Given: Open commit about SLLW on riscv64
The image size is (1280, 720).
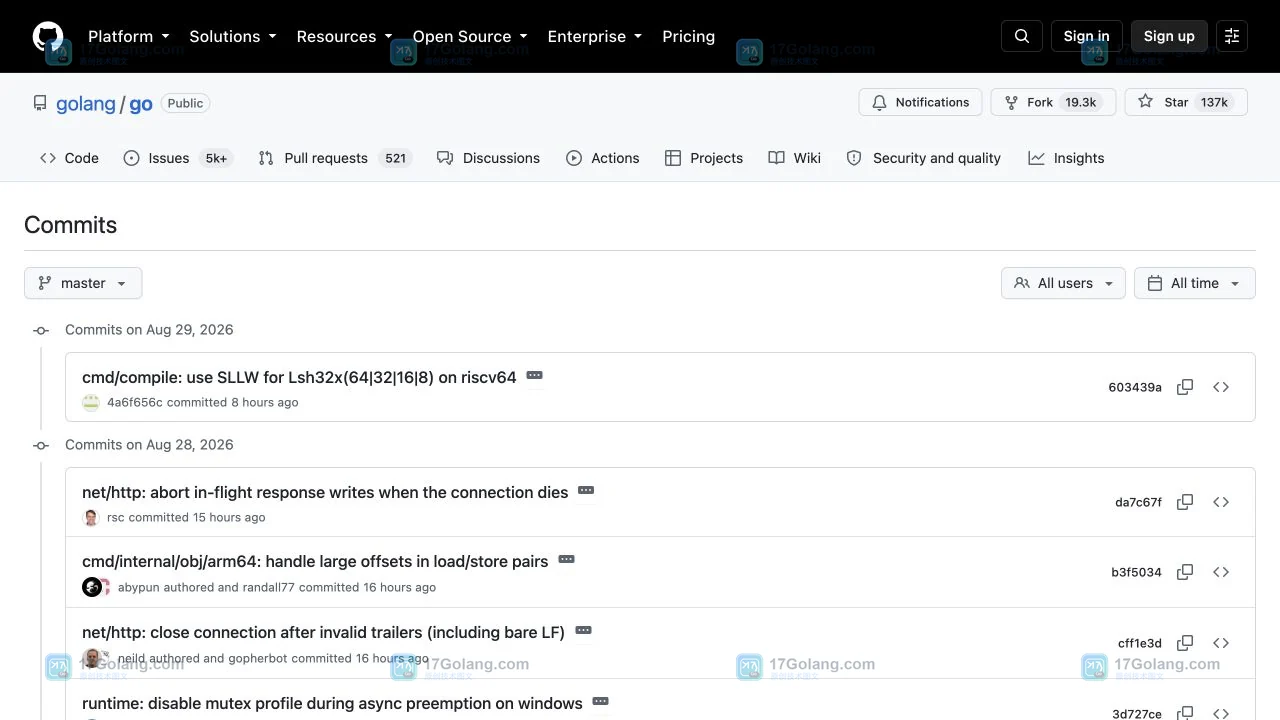Looking at the screenshot, I should pos(299,377).
